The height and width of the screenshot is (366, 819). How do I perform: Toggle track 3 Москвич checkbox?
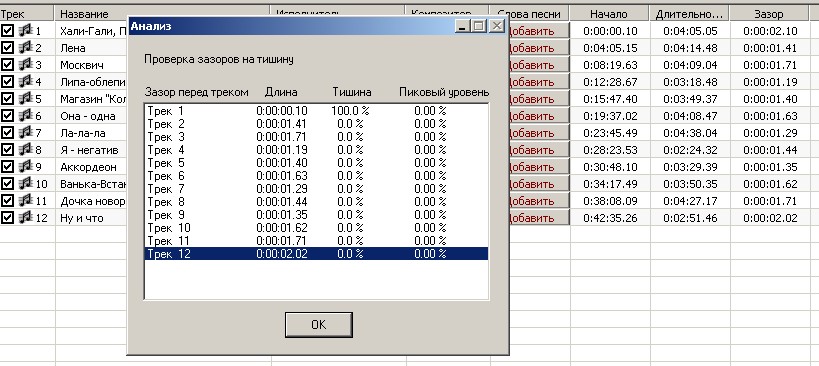tap(7, 65)
